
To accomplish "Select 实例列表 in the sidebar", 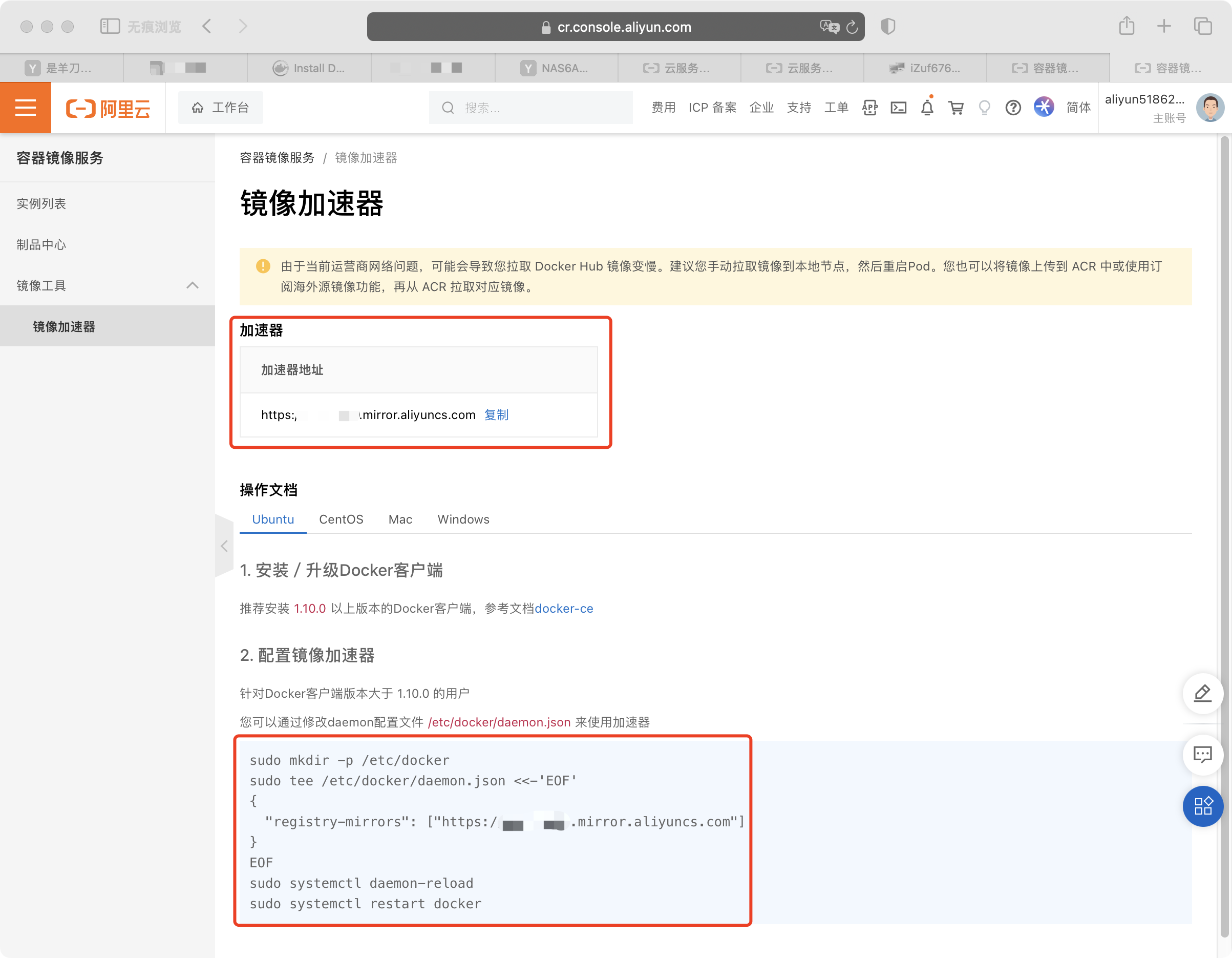I will click(x=41, y=203).
